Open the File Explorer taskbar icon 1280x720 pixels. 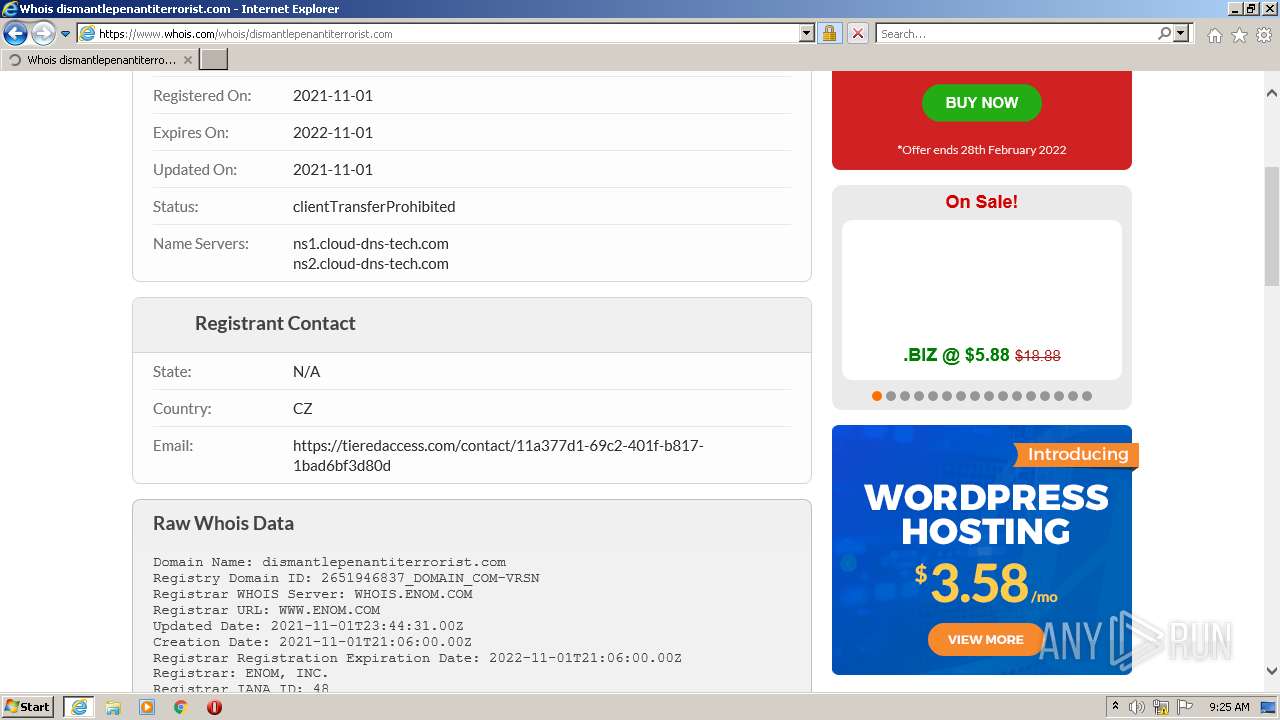113,707
